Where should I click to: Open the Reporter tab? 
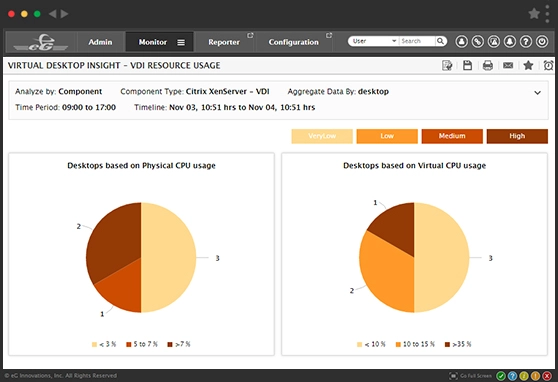pyautogui.click(x=224, y=42)
